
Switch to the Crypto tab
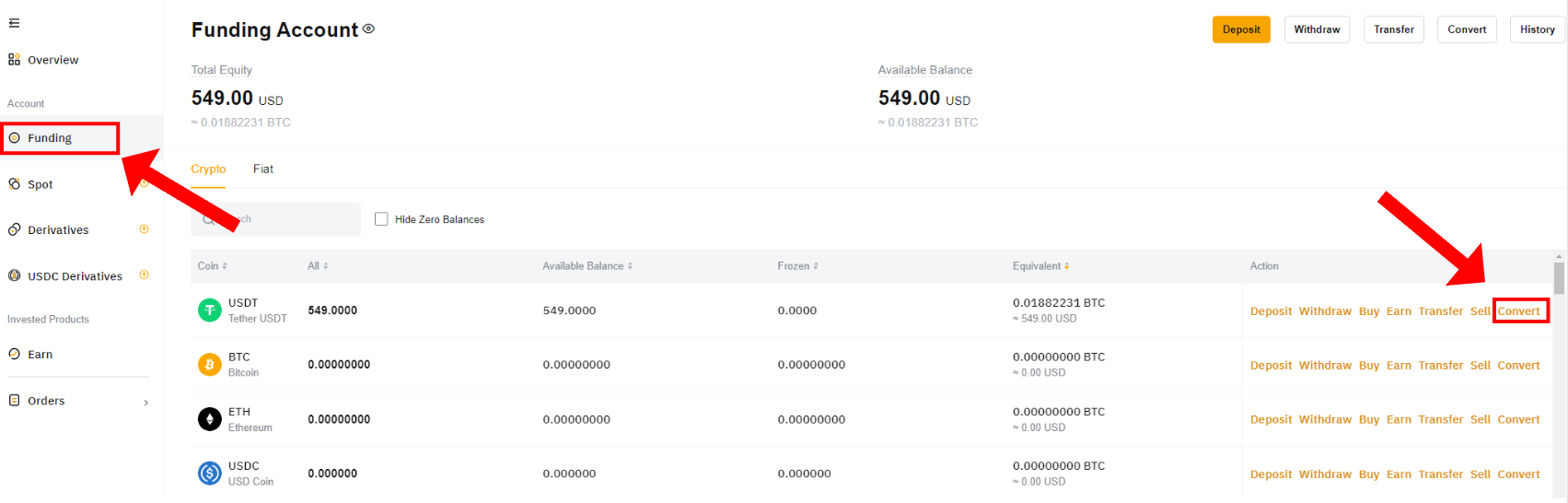pyautogui.click(x=208, y=170)
